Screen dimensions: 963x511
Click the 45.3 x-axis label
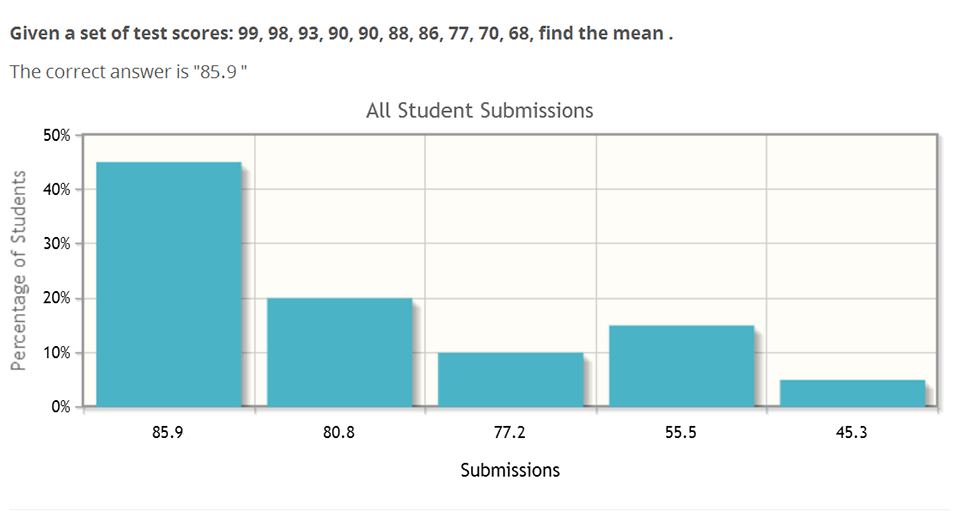(x=851, y=432)
